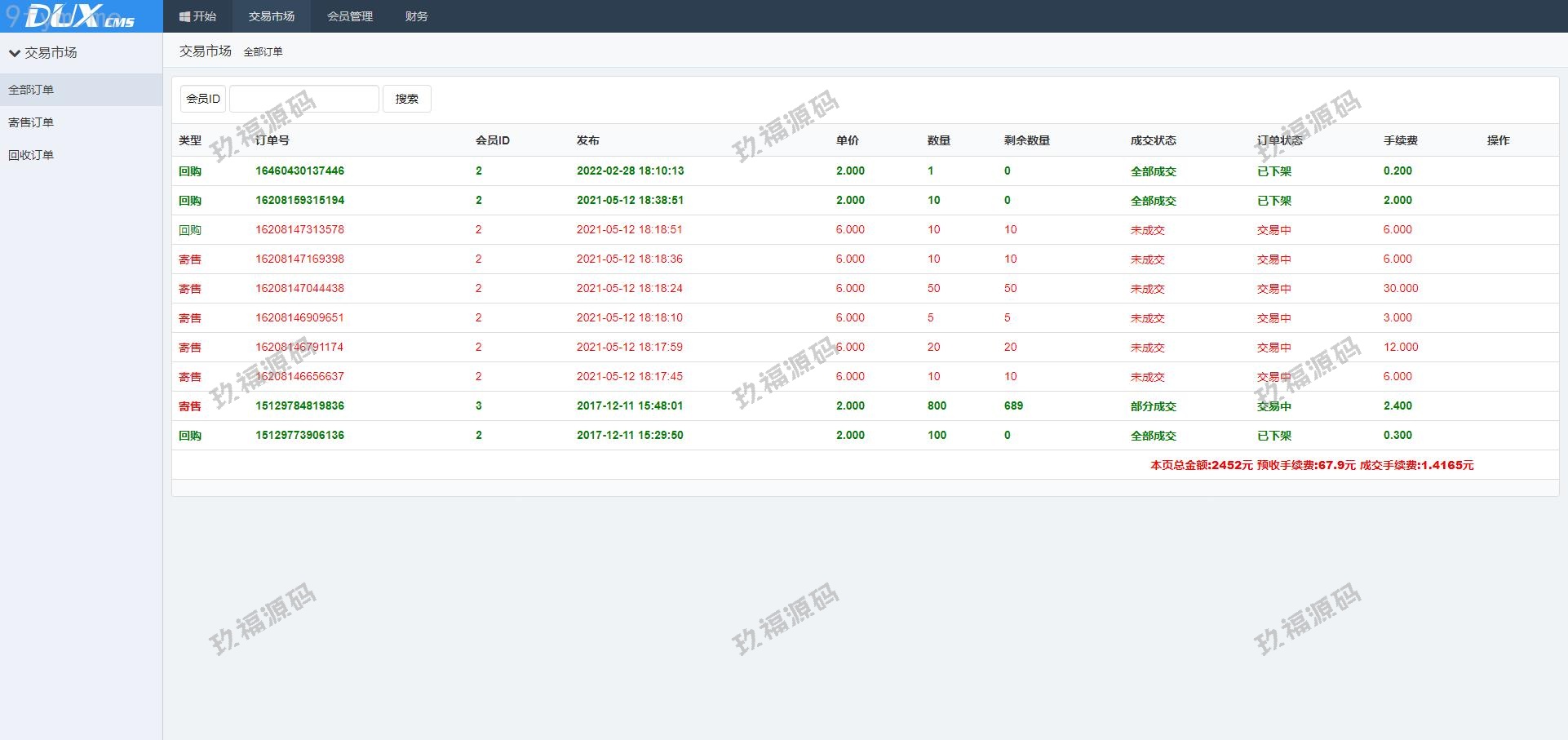1568x740 pixels.
Task: Click order number 16460430137446
Action: (299, 171)
